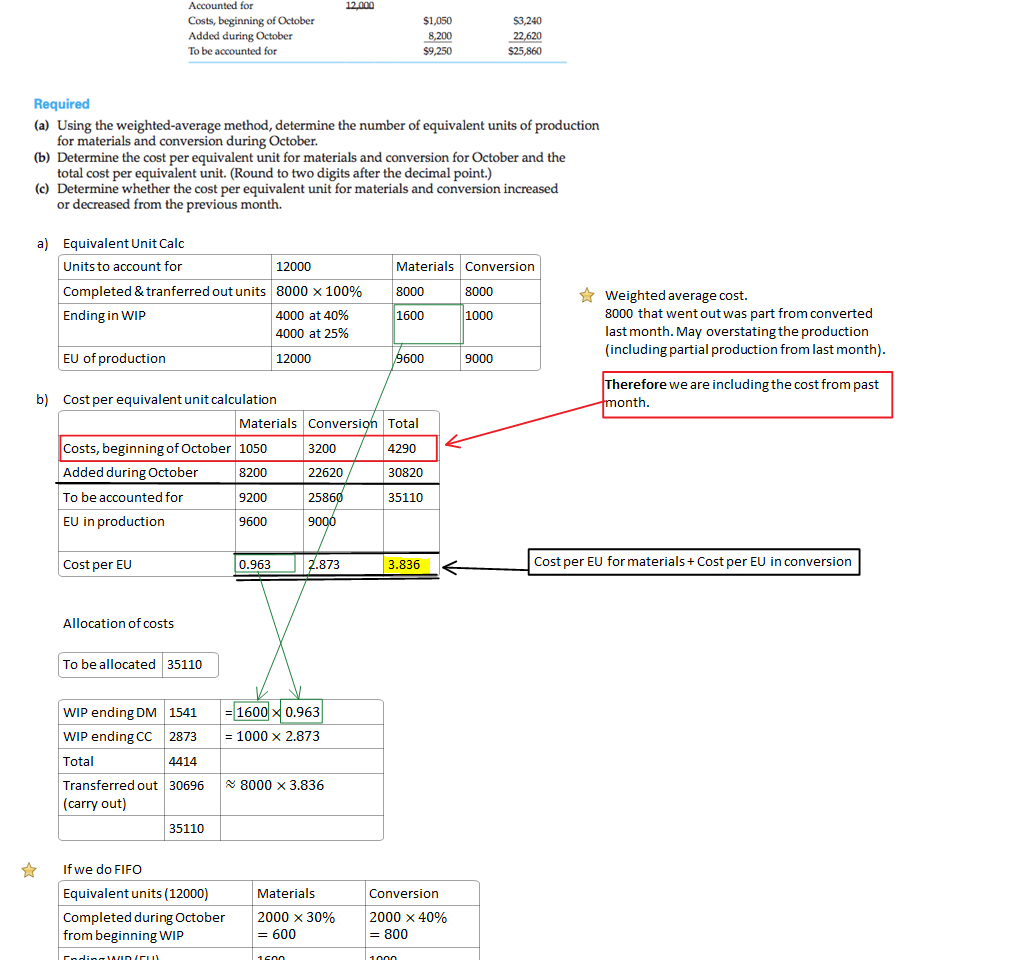
Task: Select the "EU of production" row label
Action: [x=114, y=358]
